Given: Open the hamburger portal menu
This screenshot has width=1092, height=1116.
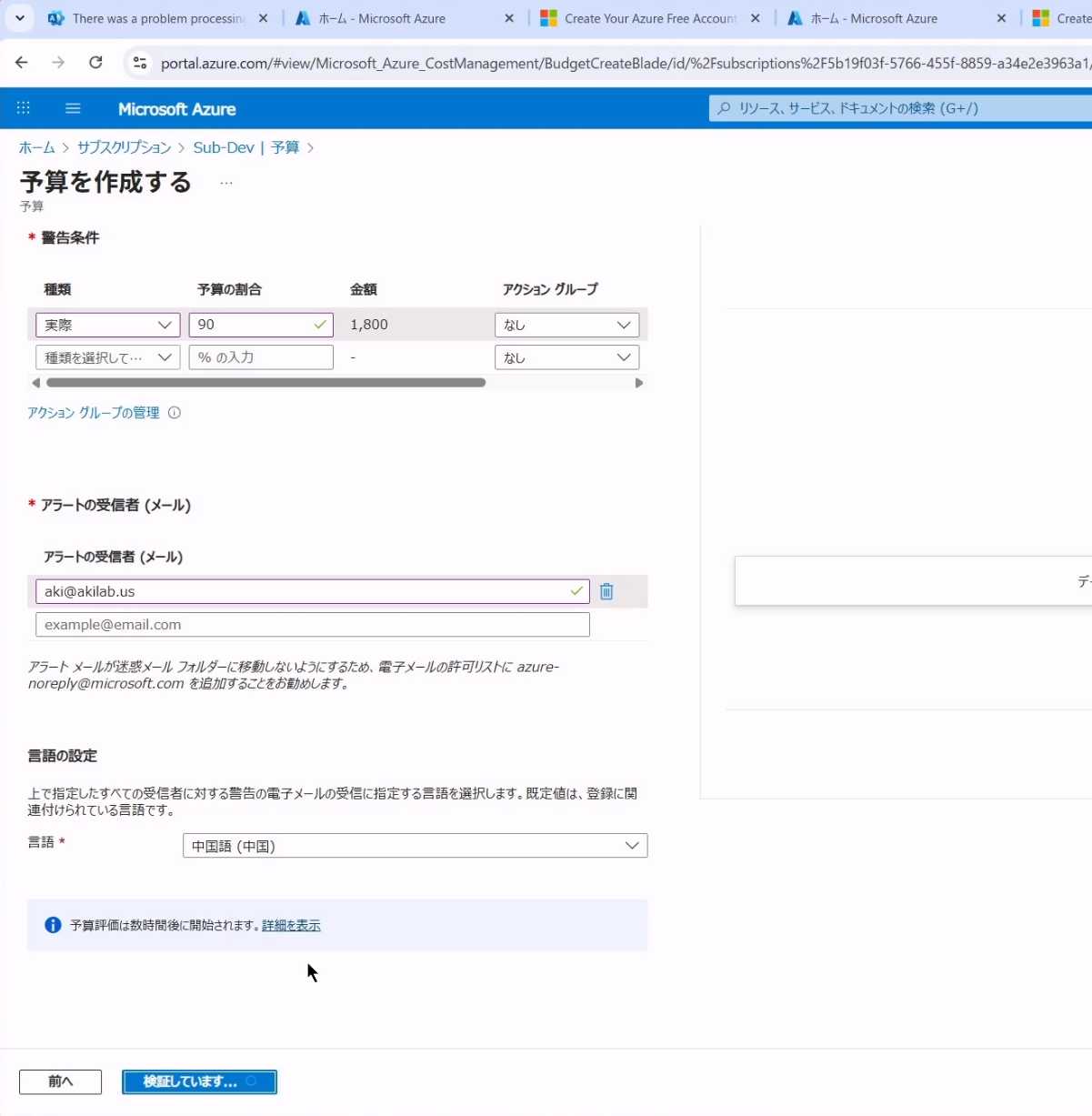Looking at the screenshot, I should 73,108.
